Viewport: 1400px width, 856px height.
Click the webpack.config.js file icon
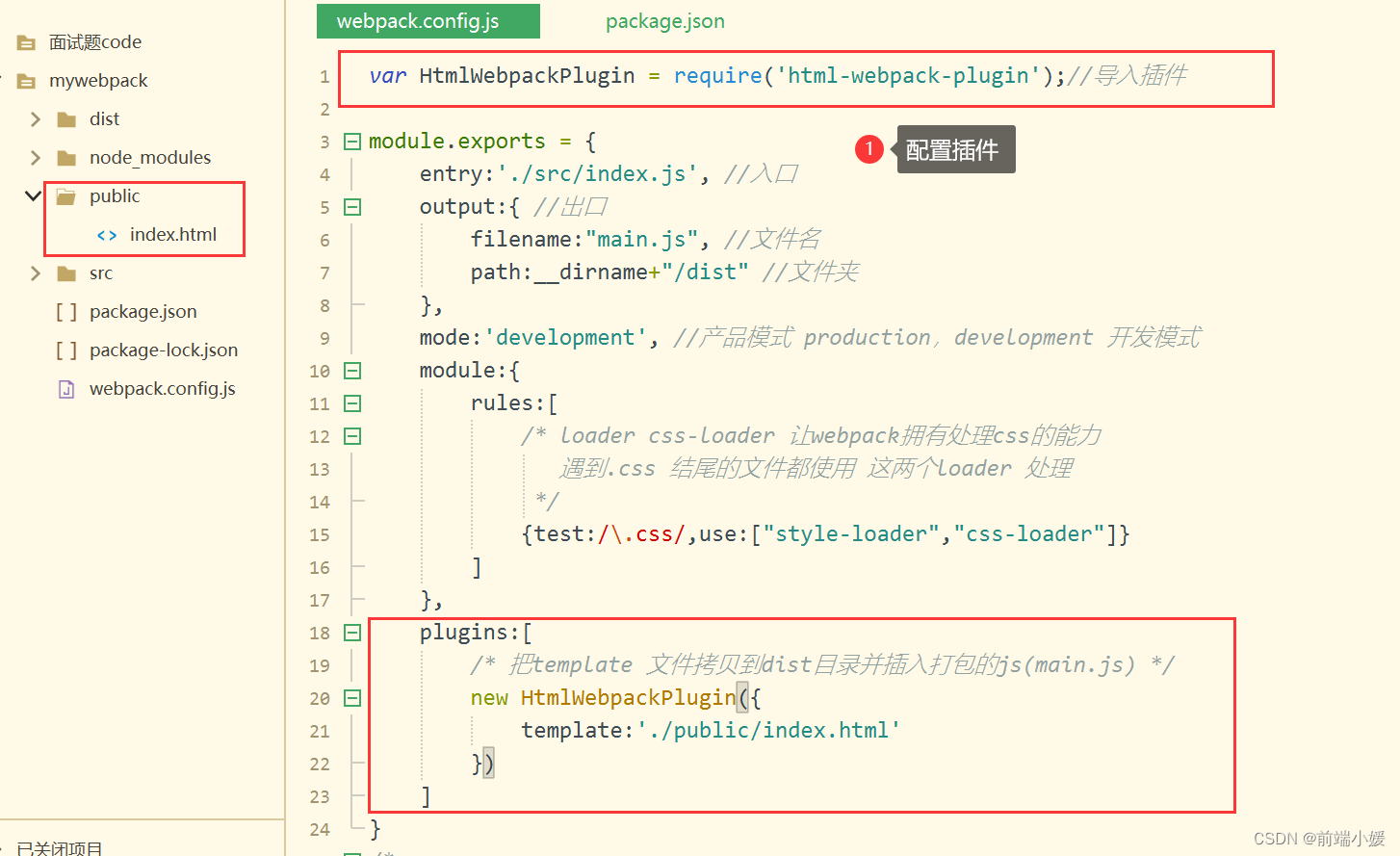(66, 389)
